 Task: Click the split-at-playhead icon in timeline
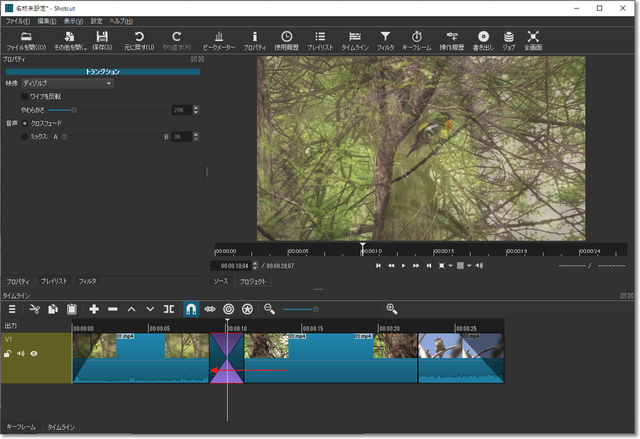click(x=169, y=310)
